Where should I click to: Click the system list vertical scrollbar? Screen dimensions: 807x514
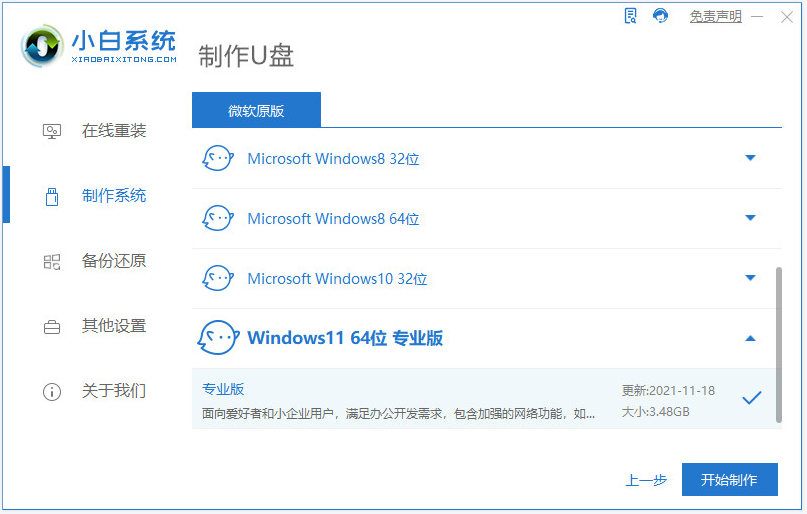[779, 345]
